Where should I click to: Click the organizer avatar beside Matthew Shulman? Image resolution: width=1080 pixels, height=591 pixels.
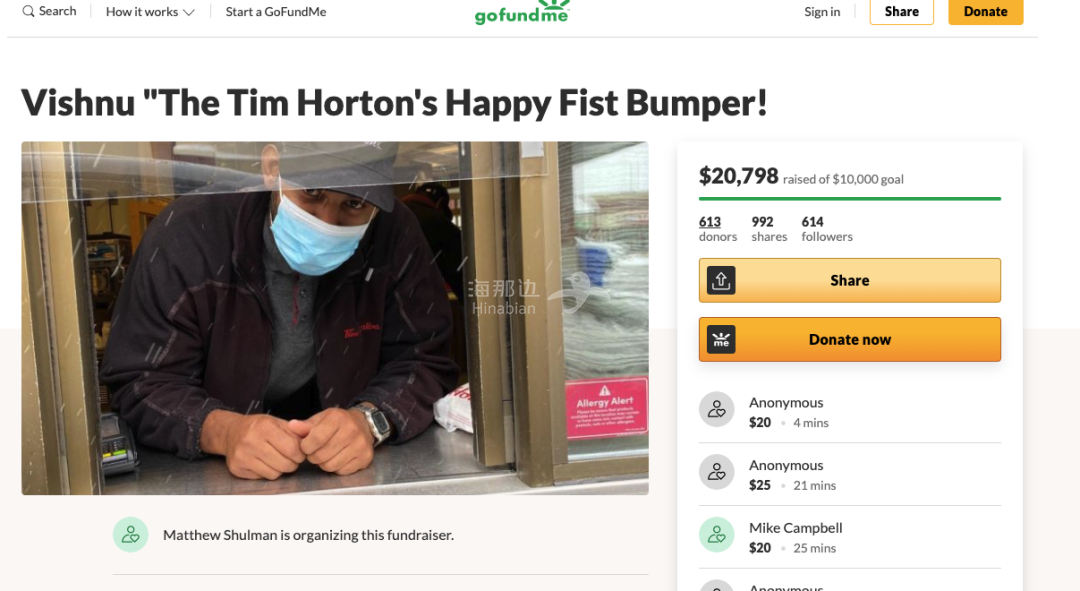click(131, 535)
